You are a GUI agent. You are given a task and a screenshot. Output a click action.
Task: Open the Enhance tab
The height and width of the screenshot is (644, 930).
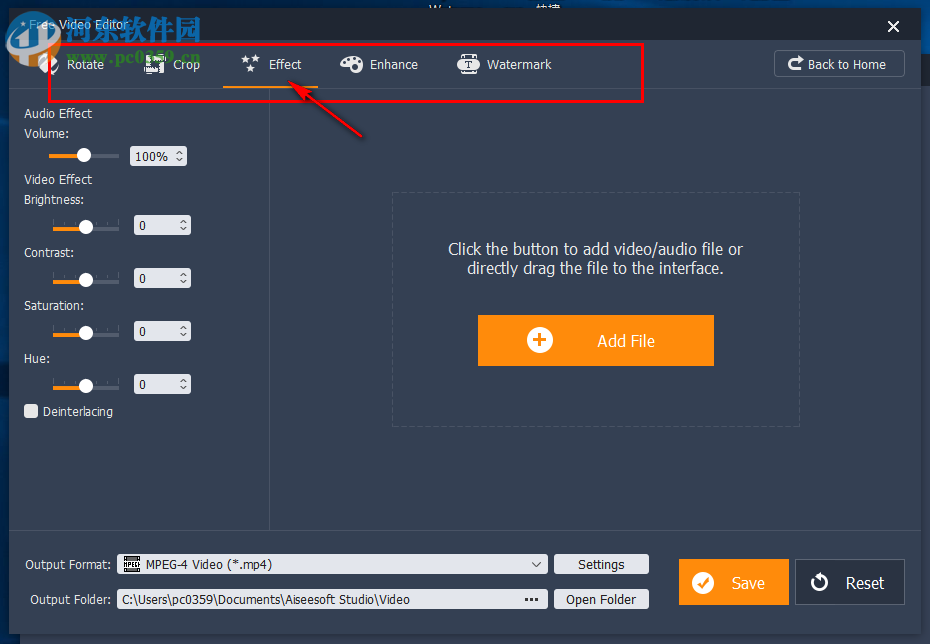point(378,64)
